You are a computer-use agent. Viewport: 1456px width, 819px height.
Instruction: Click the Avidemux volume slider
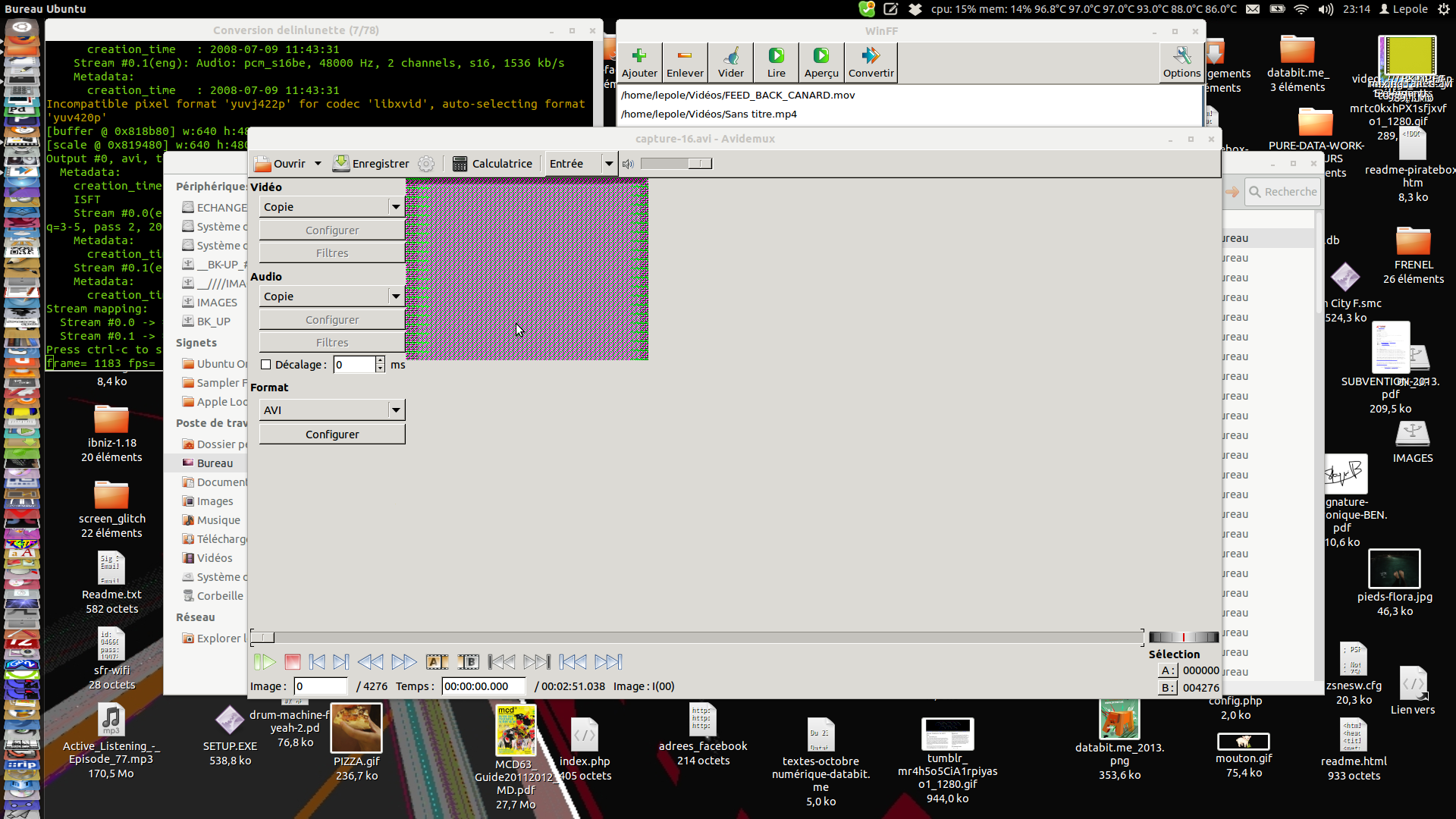pyautogui.click(x=676, y=164)
